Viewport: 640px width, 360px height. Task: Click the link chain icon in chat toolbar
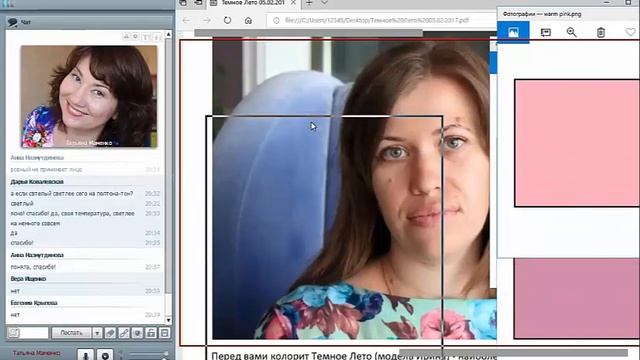pos(124,333)
